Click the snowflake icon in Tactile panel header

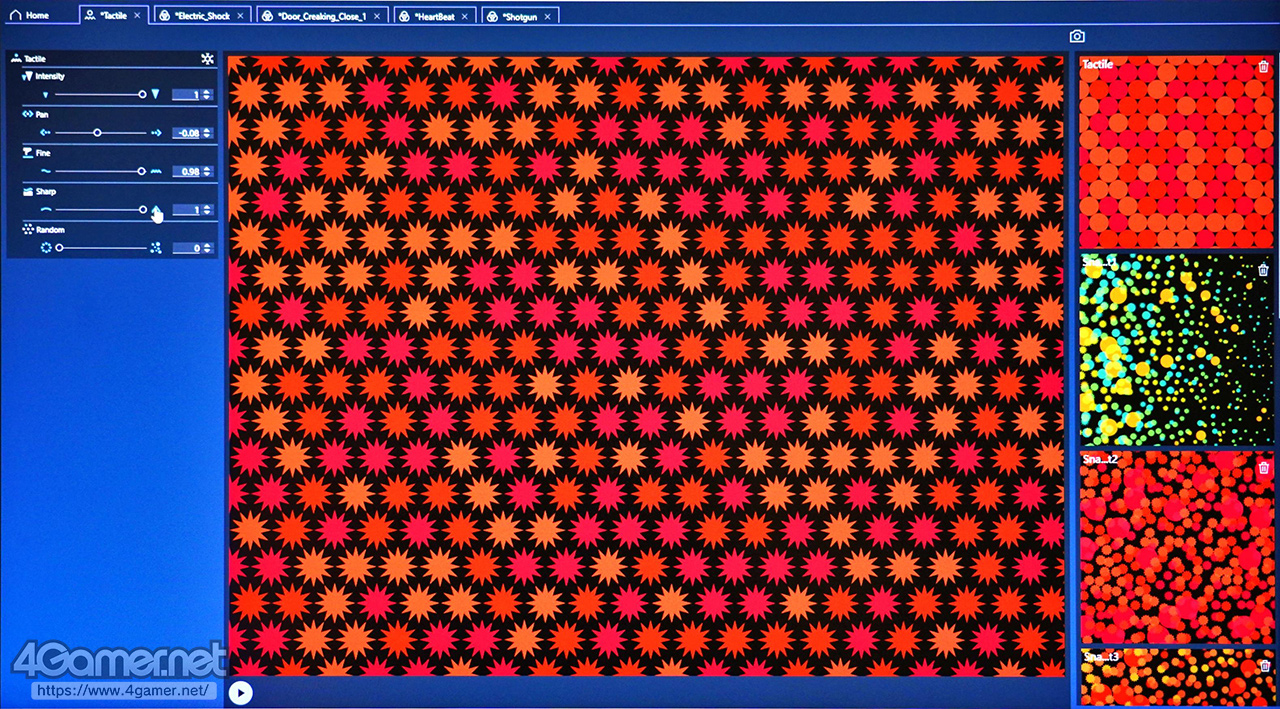click(x=207, y=59)
